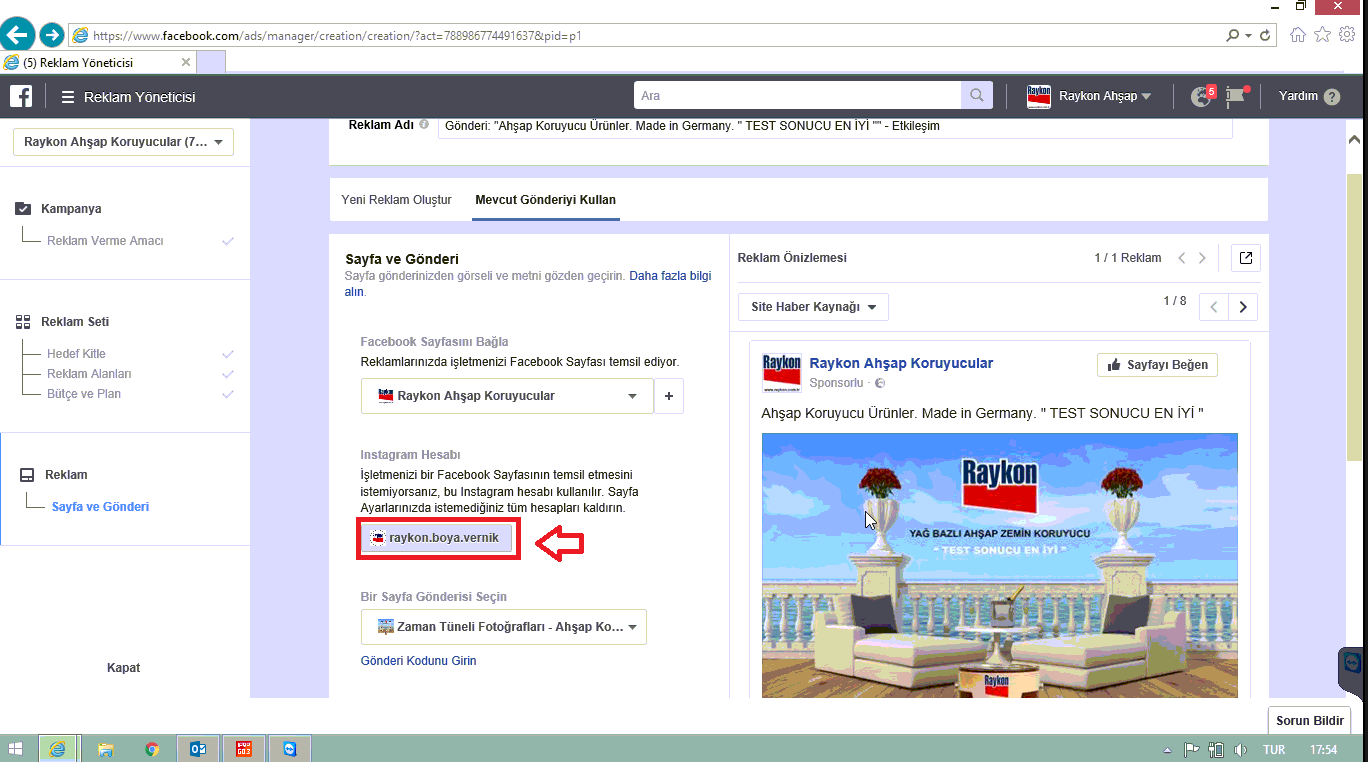Click the Facebook logo icon
Screen dimensions: 1368x762
[21, 96]
